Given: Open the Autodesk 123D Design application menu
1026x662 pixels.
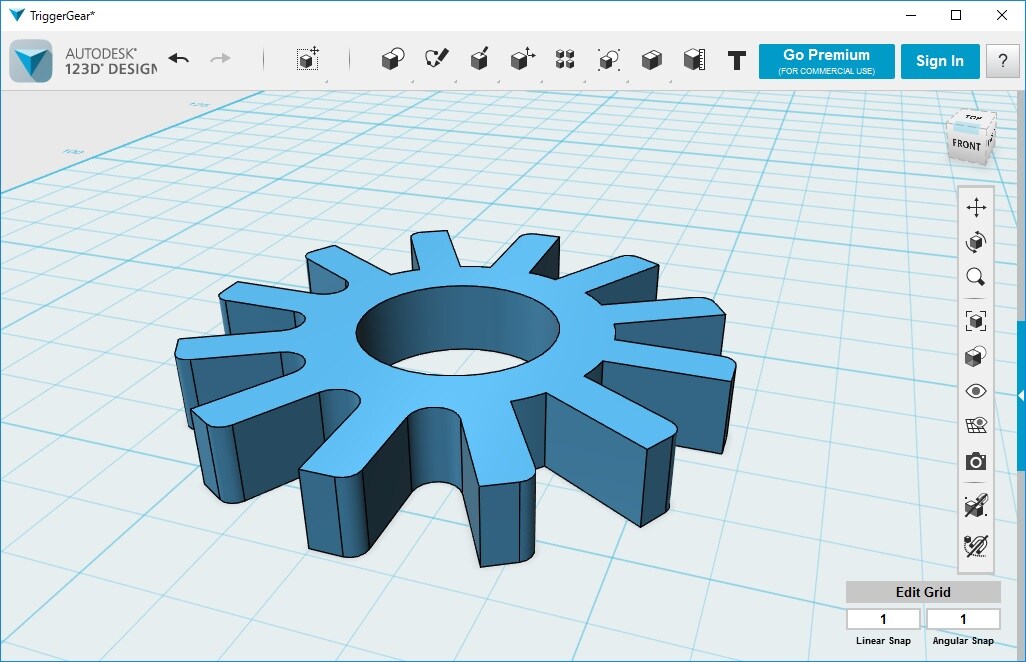Looking at the screenshot, I should pos(31,61).
